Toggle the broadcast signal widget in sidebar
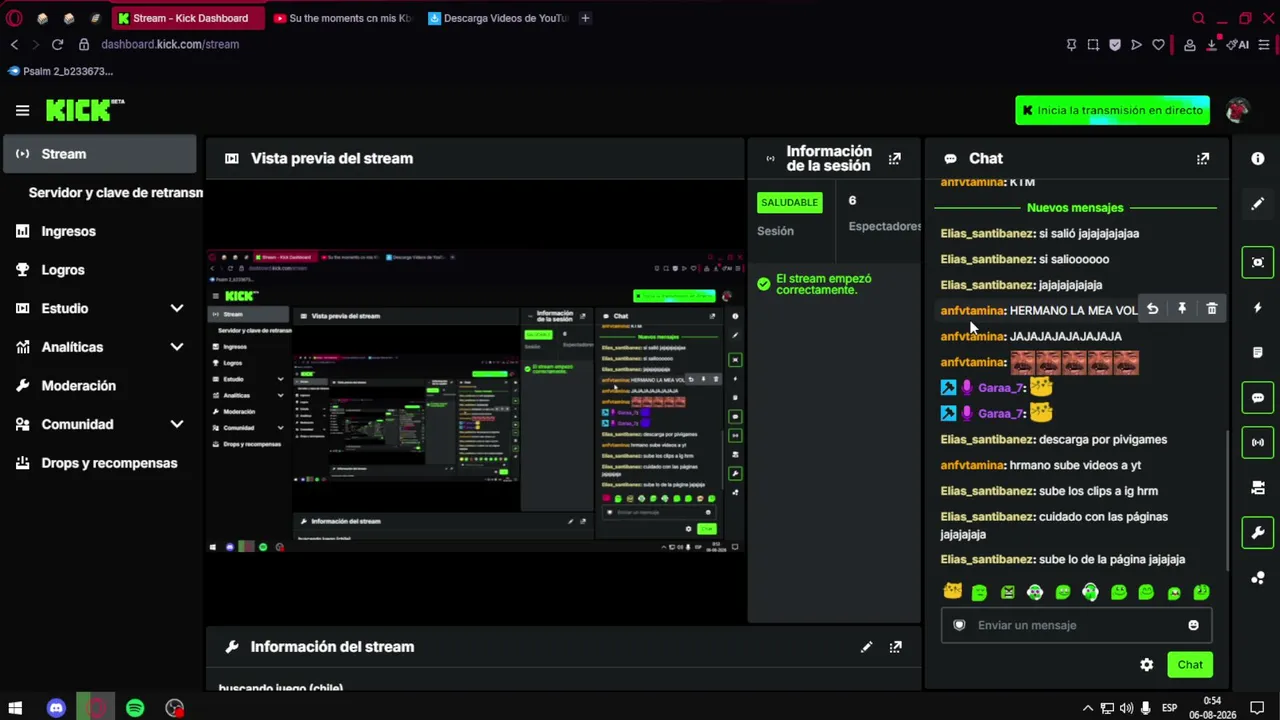This screenshot has height=720, width=1280. [x=1258, y=442]
